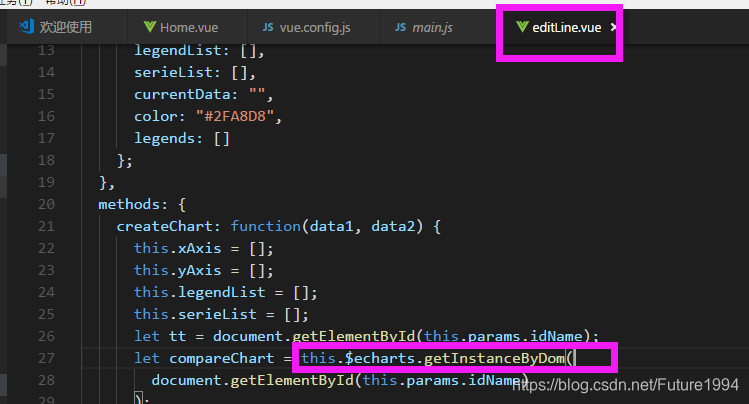Click "legends: []" on line 17
The width and height of the screenshot is (749, 404).
point(182,138)
